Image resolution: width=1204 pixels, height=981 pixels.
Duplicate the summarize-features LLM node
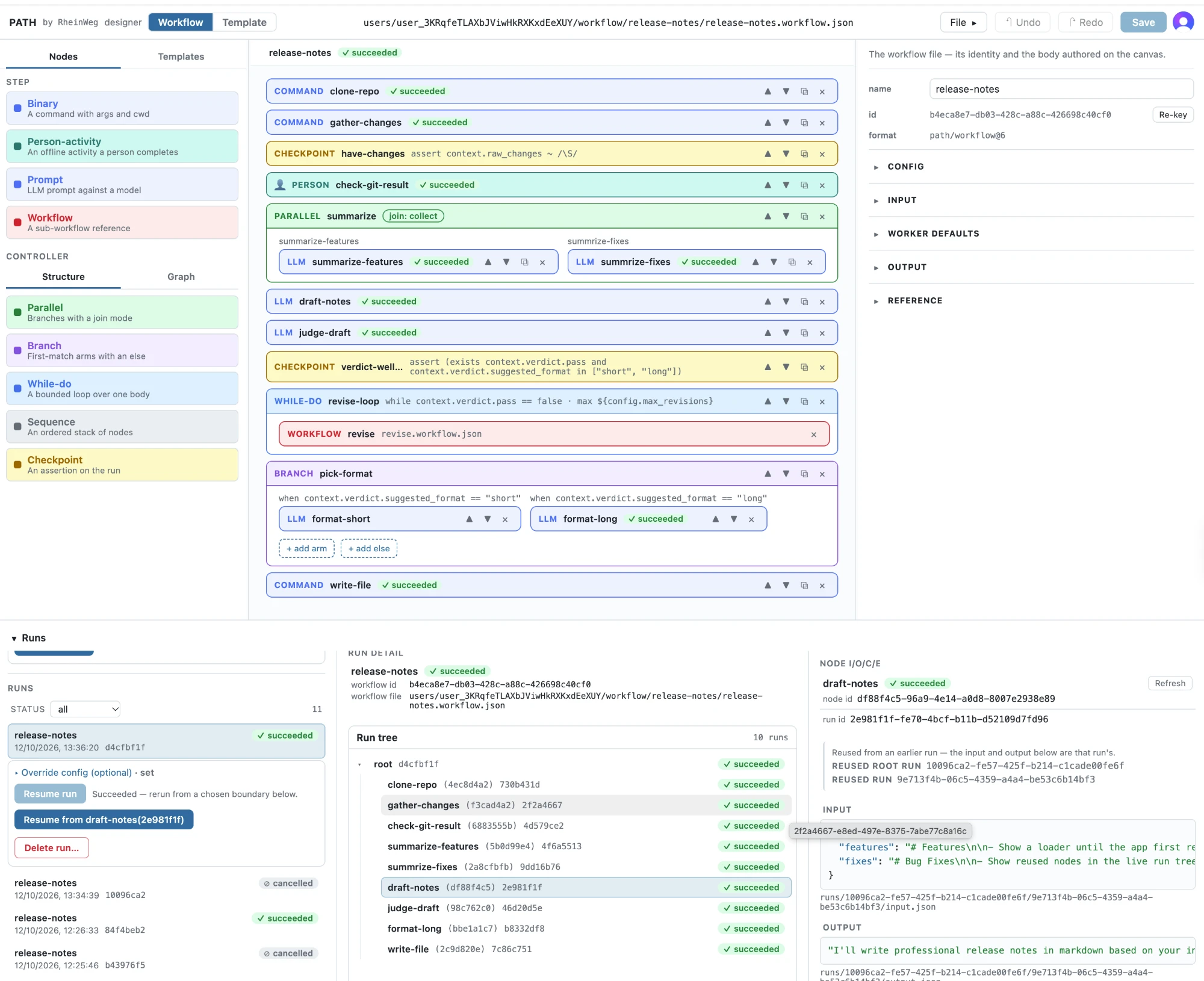524,262
